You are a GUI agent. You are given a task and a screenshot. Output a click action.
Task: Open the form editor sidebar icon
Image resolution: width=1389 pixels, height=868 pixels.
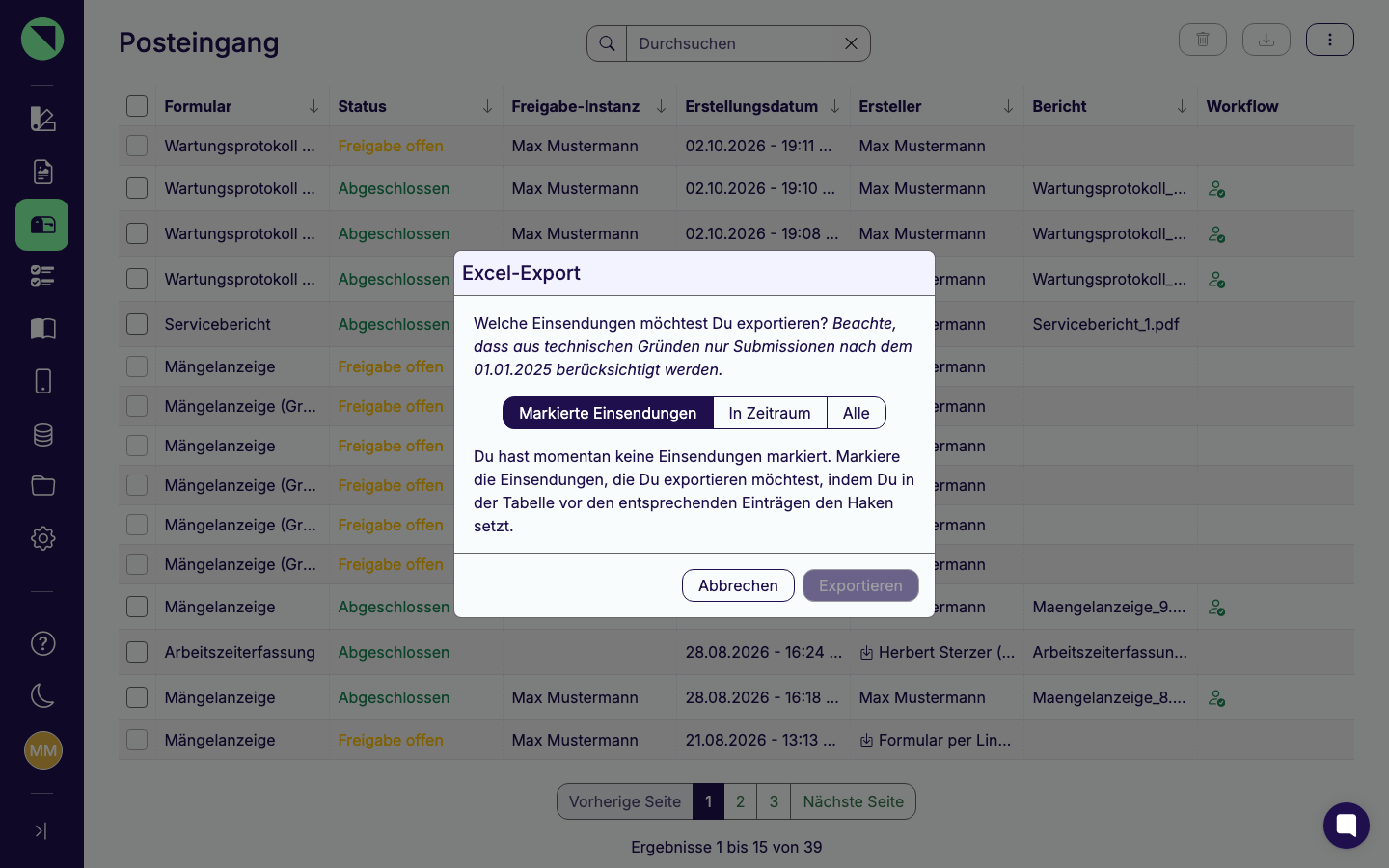pyautogui.click(x=42, y=119)
